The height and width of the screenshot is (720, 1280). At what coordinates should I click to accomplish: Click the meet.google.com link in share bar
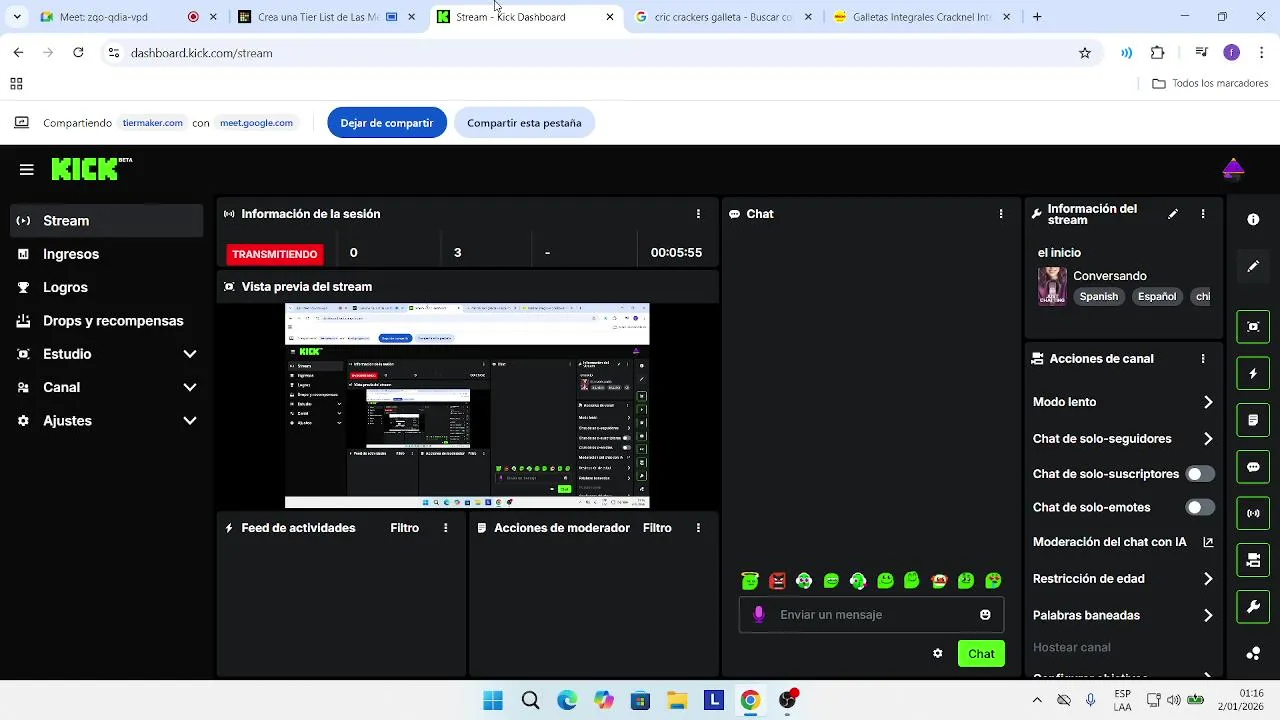coord(256,123)
